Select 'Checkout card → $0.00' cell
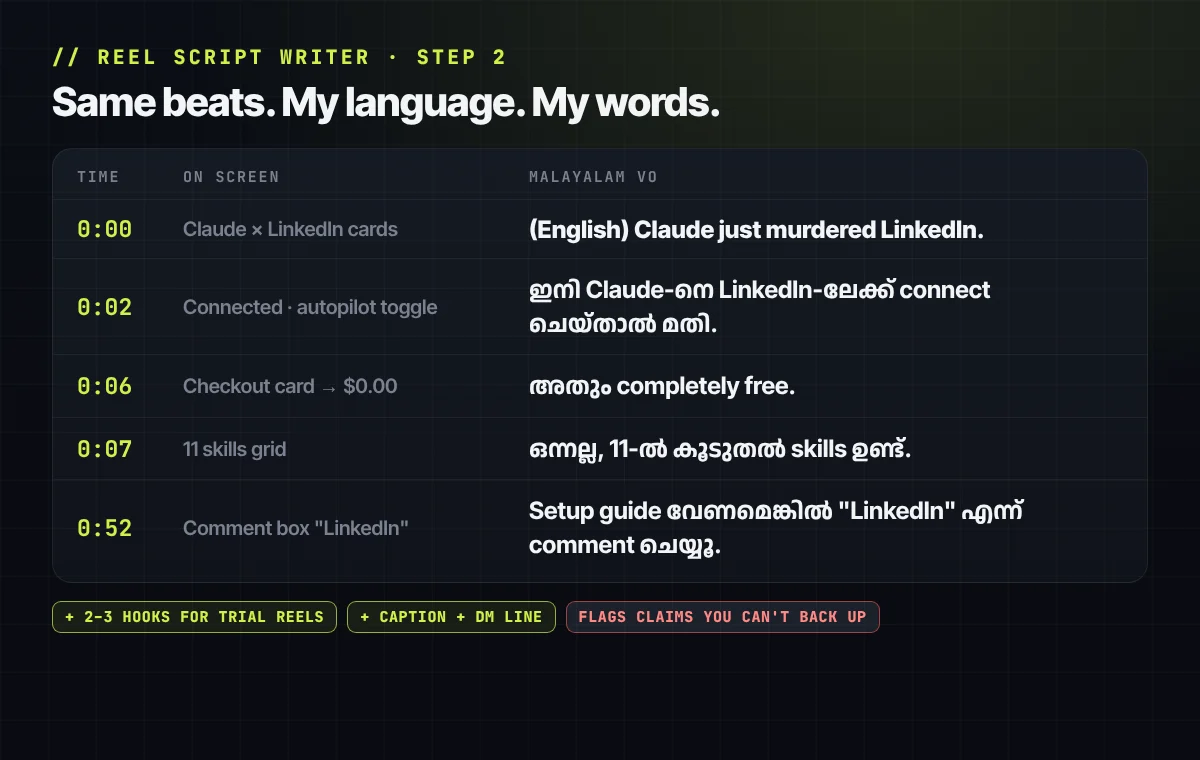Screen dimensions: 1200x760 pos(290,386)
